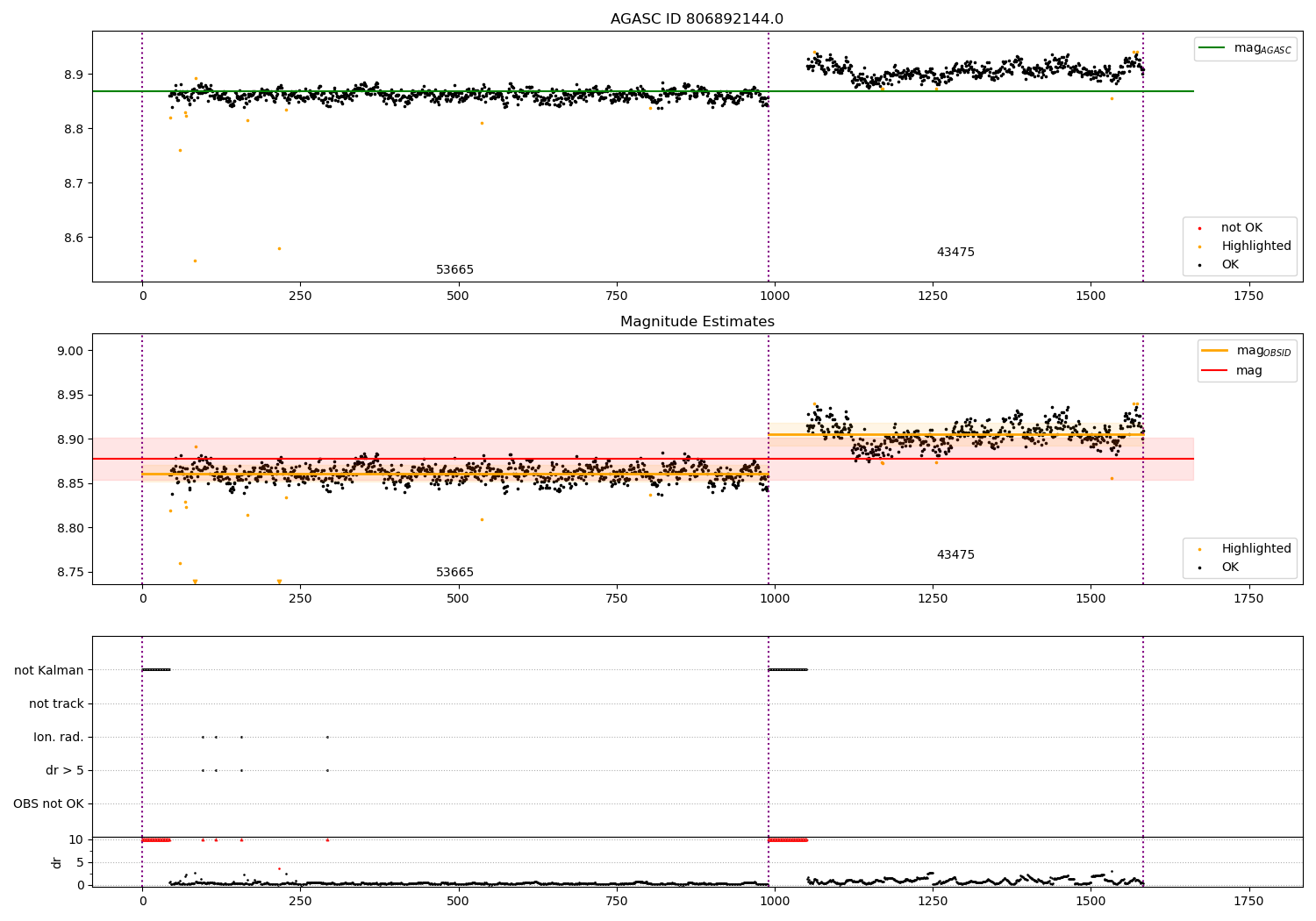This screenshot has height=921, width=1316.
Task: Click the green line sample in top legend
Action: click(1212, 48)
